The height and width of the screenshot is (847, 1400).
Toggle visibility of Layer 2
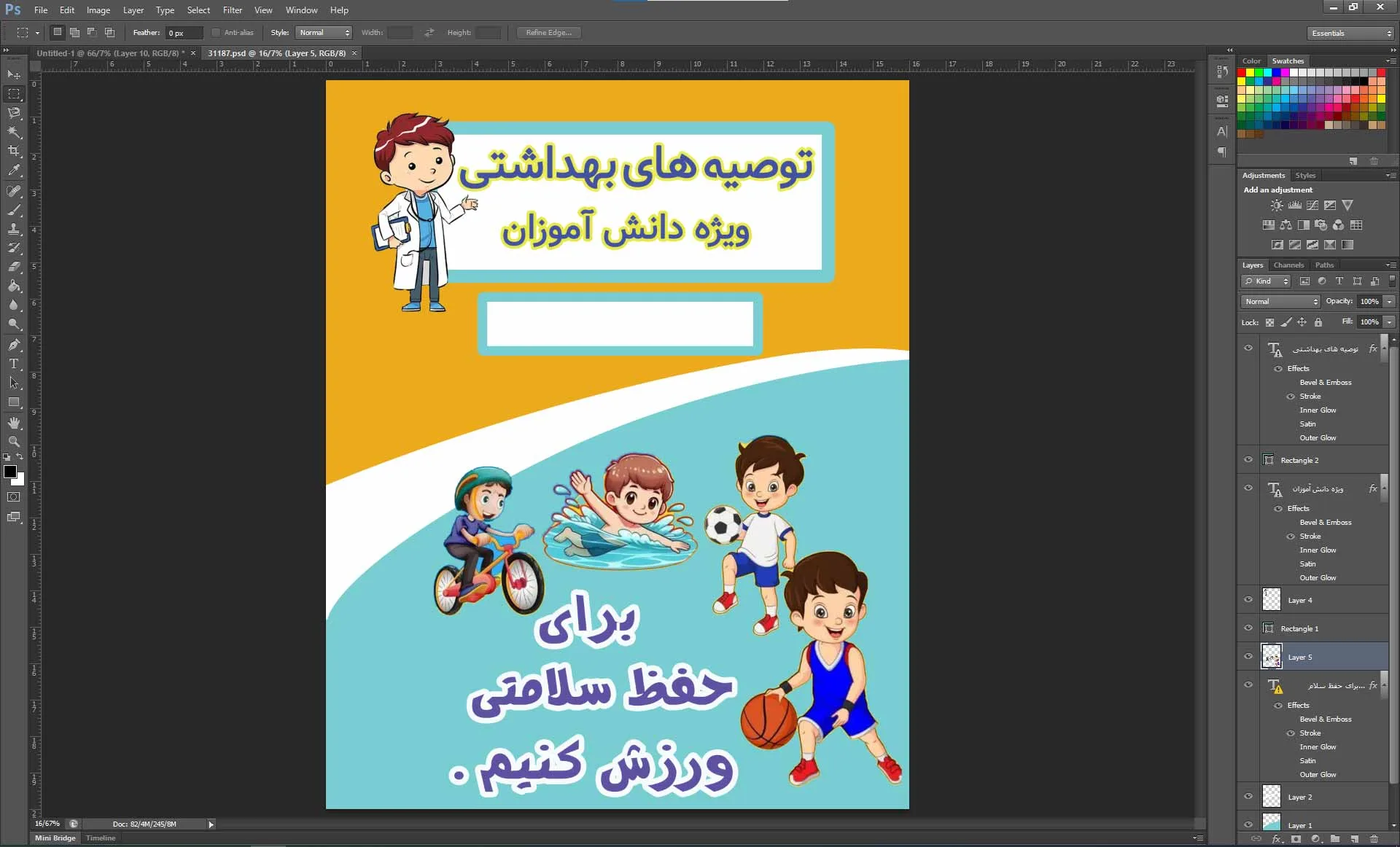pyautogui.click(x=1248, y=797)
